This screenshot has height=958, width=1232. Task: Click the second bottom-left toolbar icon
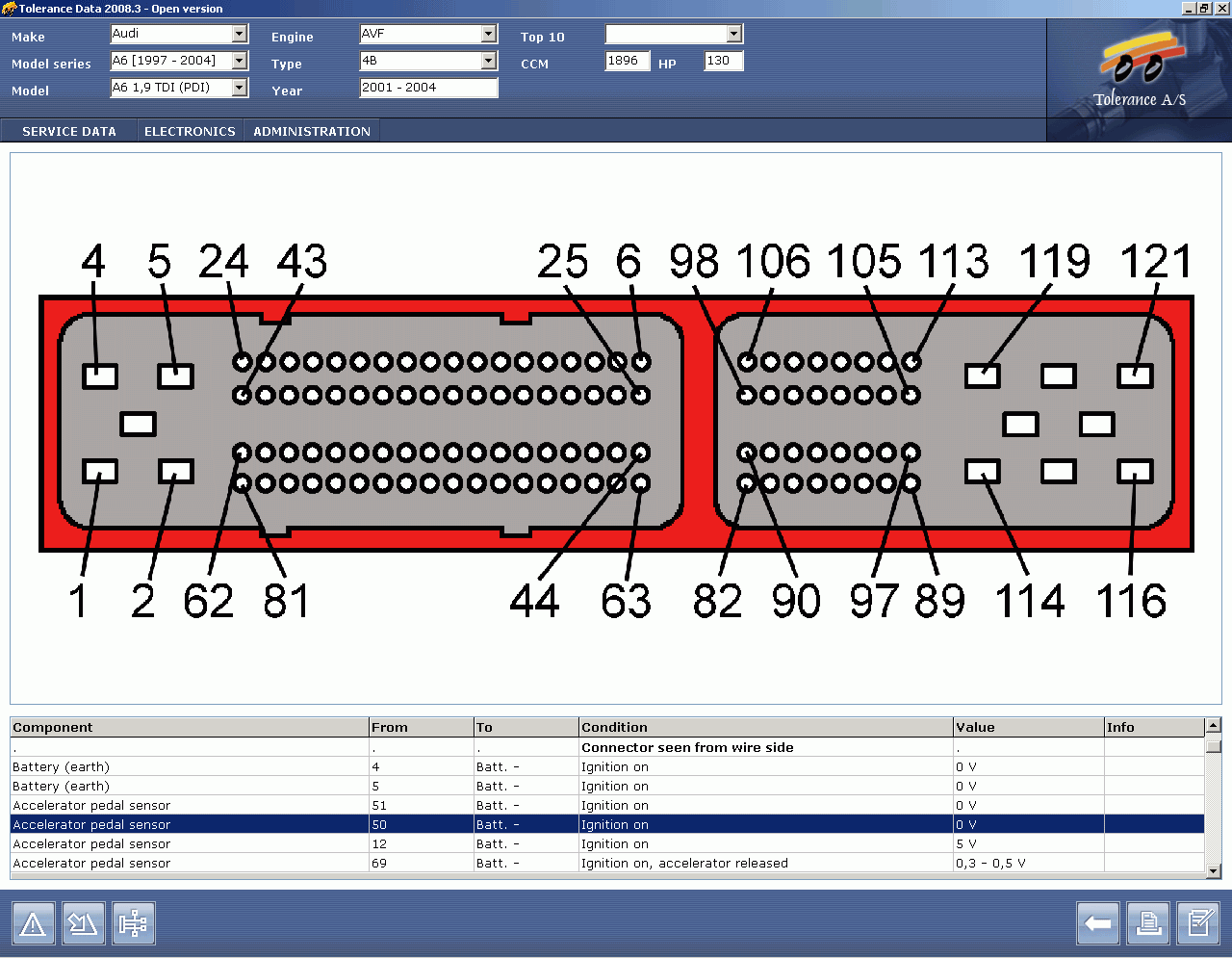(83, 924)
